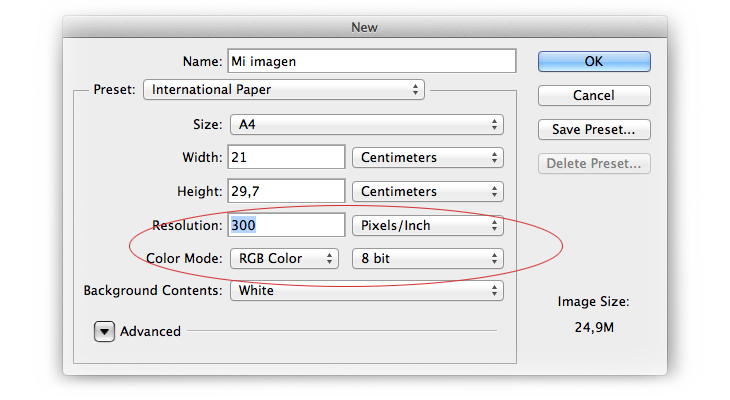This screenshot has width=730, height=400.
Task: Open the Size dropdown set to A4
Action: coord(367,125)
